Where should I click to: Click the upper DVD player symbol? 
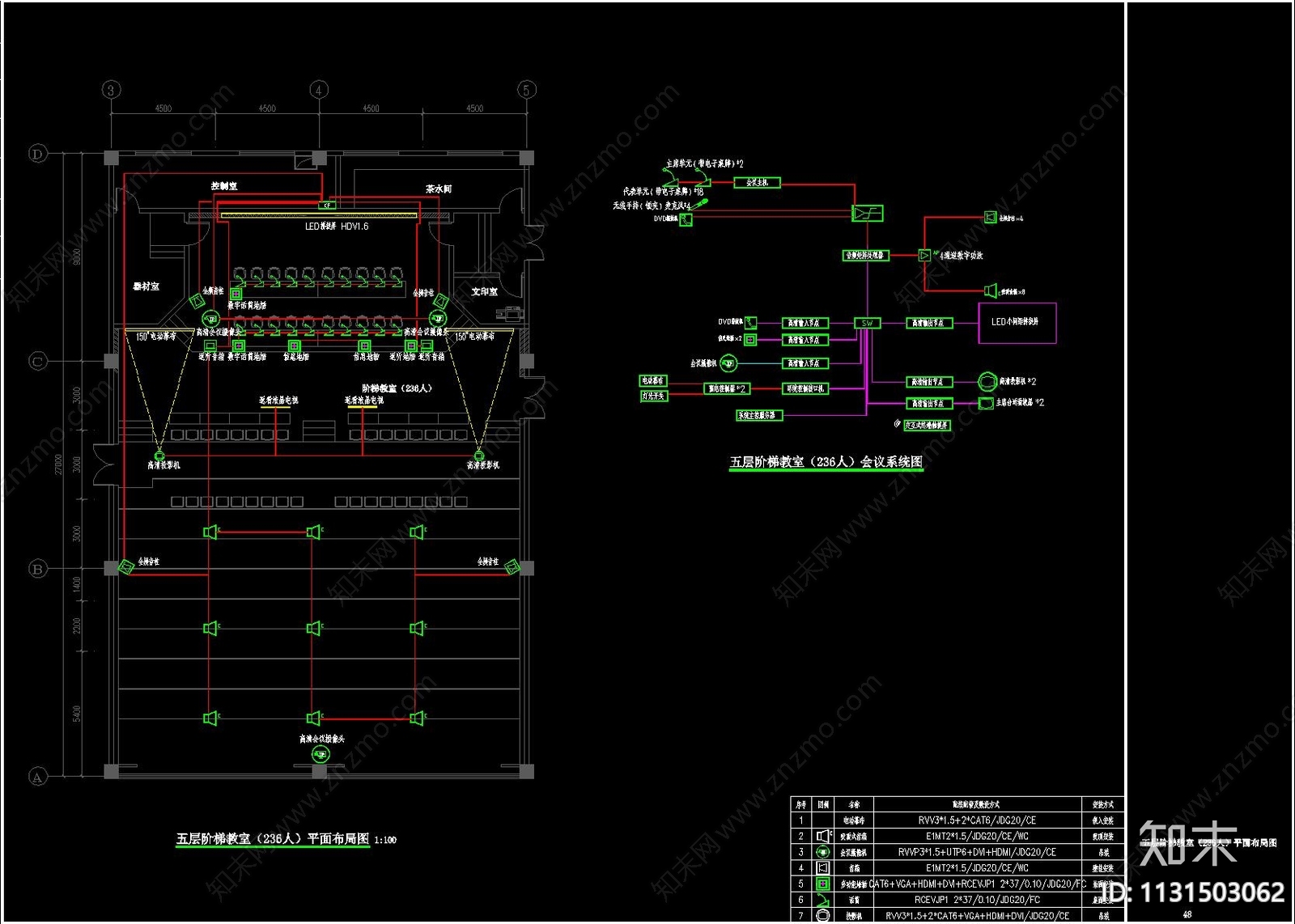(x=686, y=219)
